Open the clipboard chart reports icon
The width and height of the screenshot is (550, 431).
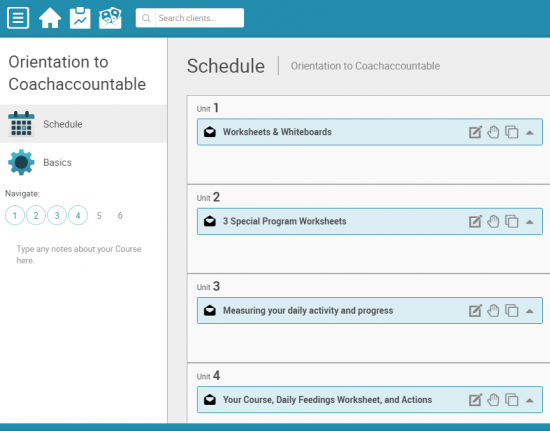80,18
